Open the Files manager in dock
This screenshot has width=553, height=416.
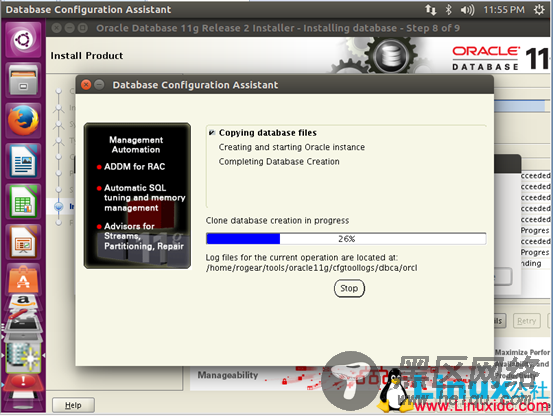[x=23, y=80]
